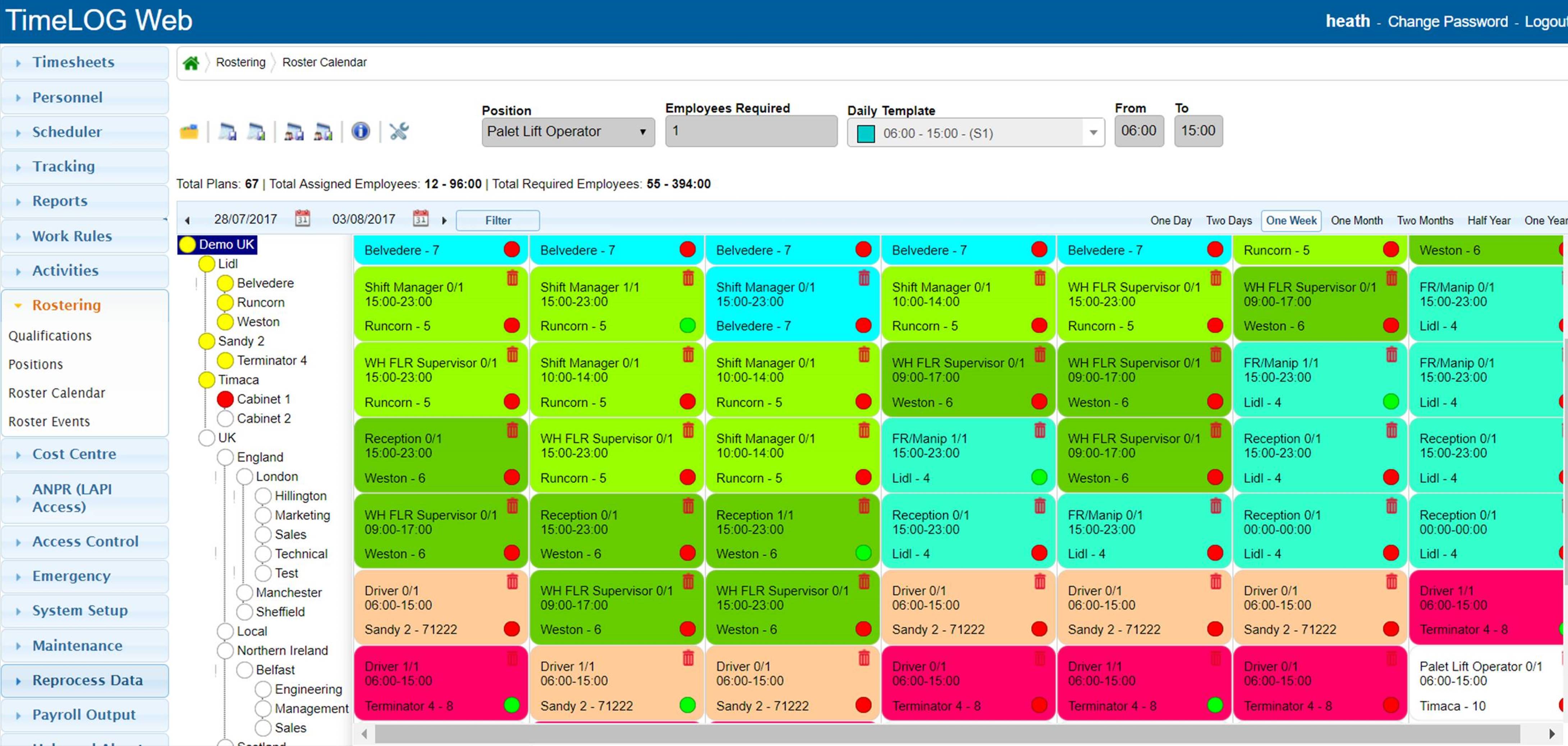This screenshot has width=1568, height=746.
Task: Click the Filter button
Action: pyautogui.click(x=497, y=220)
